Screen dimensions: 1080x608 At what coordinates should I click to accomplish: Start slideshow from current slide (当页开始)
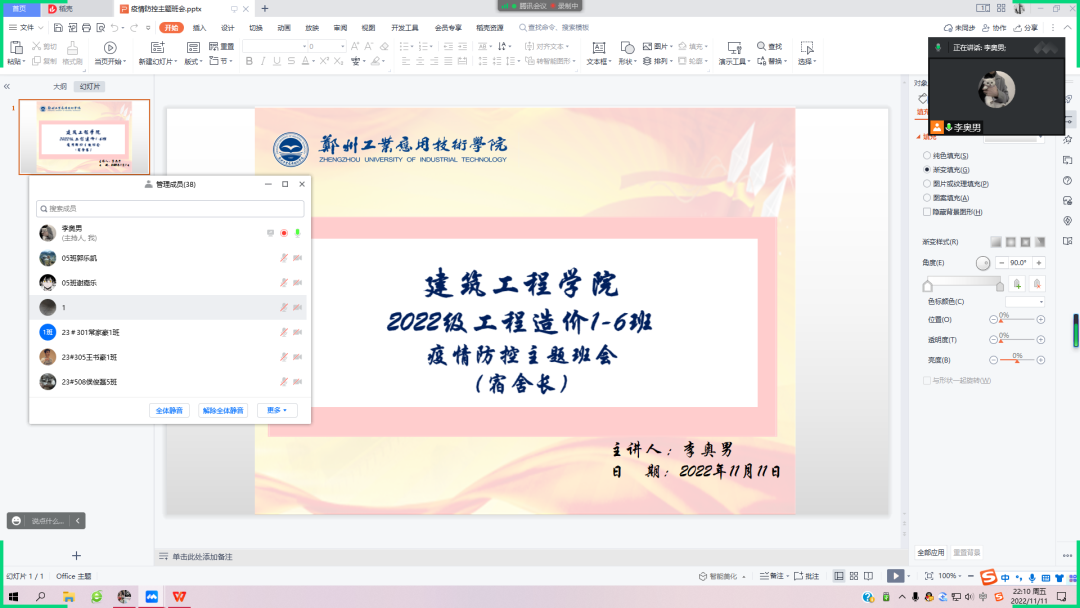pos(110,53)
